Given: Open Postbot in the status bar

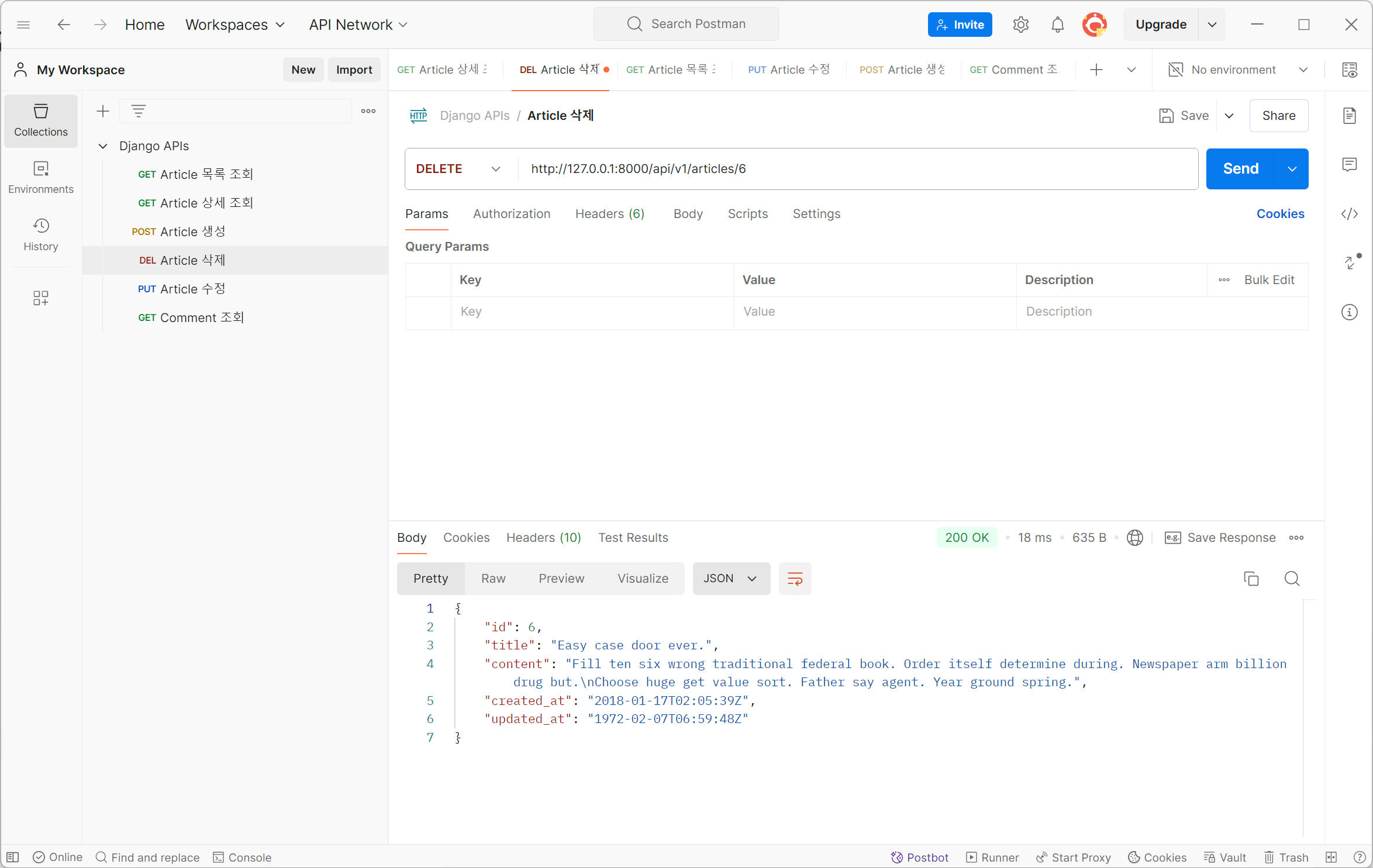Looking at the screenshot, I should click(919, 857).
